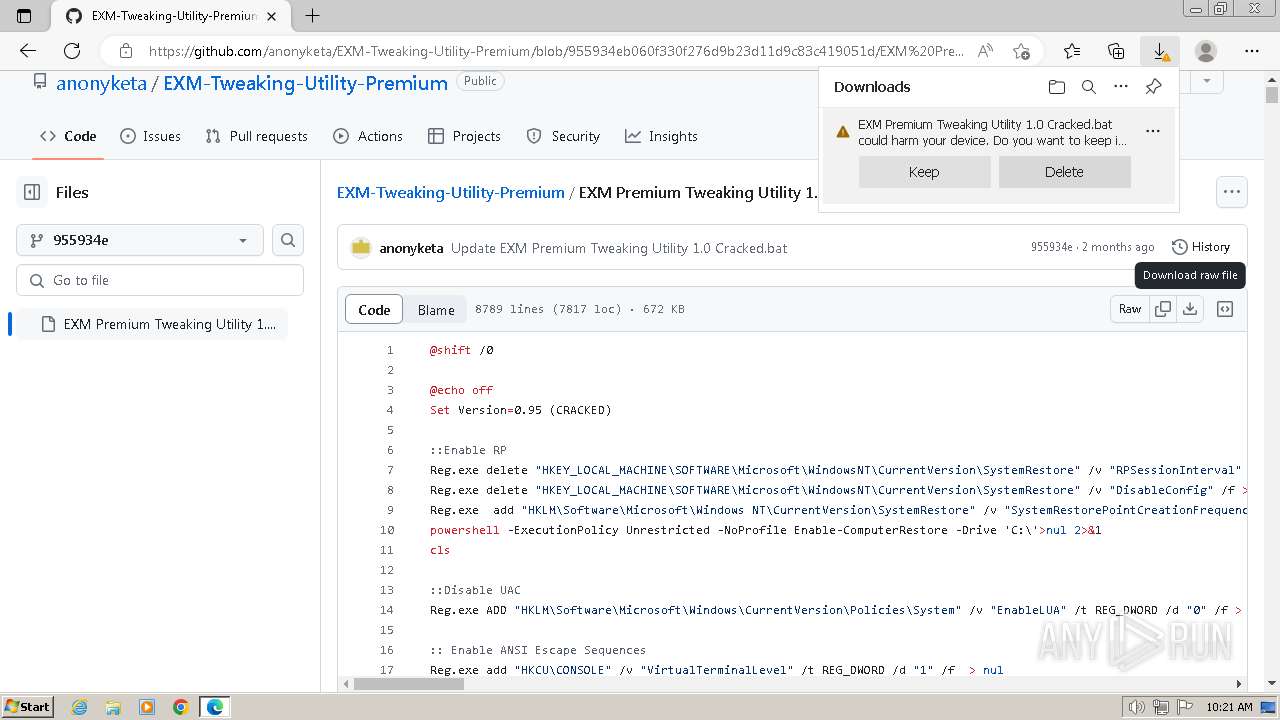The width and height of the screenshot is (1280, 720).
Task: Open commit hash 955934e link
Action: pos(1052,247)
